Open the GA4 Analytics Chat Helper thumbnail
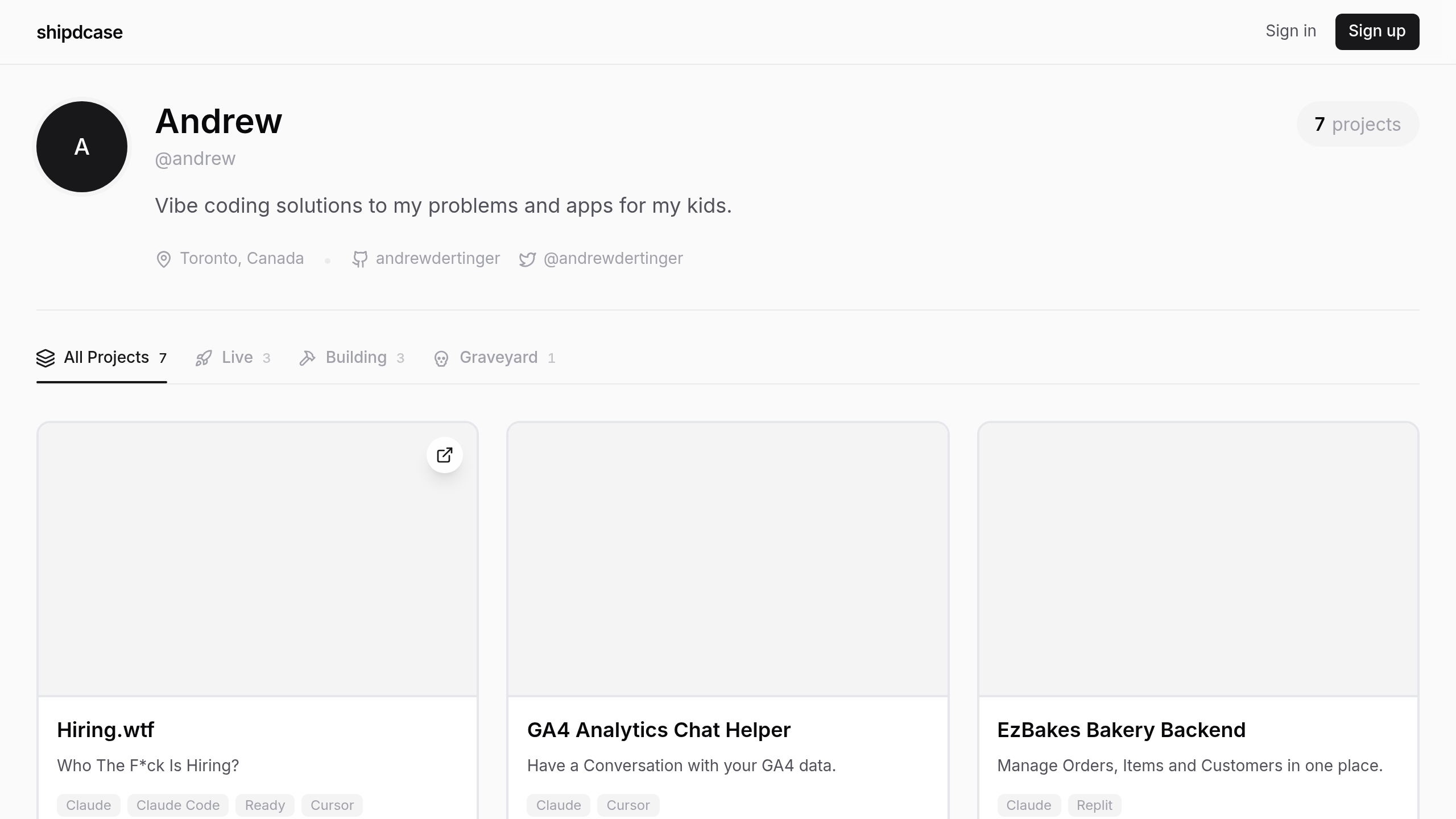The height and width of the screenshot is (819, 1456). point(727,559)
